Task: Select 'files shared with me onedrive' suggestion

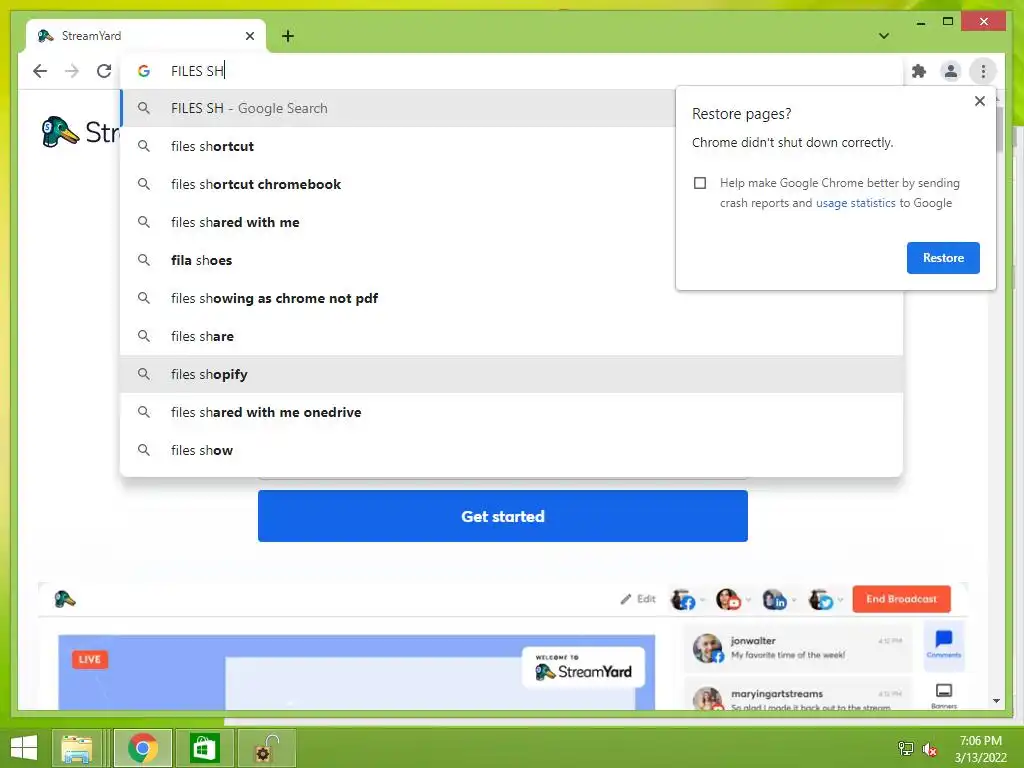Action: (511, 412)
